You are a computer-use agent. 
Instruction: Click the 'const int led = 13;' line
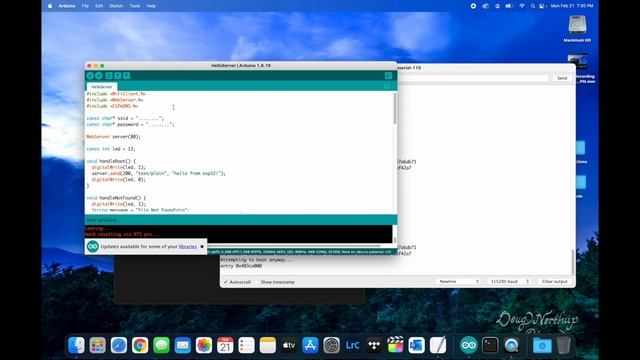tap(111, 149)
